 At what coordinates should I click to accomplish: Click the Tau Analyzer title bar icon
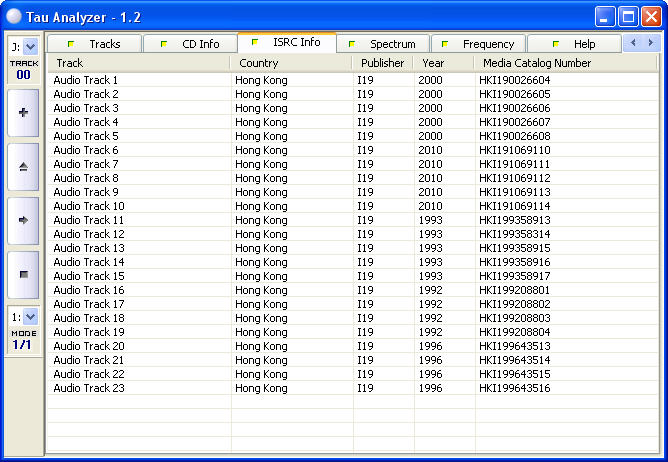pos(12,15)
